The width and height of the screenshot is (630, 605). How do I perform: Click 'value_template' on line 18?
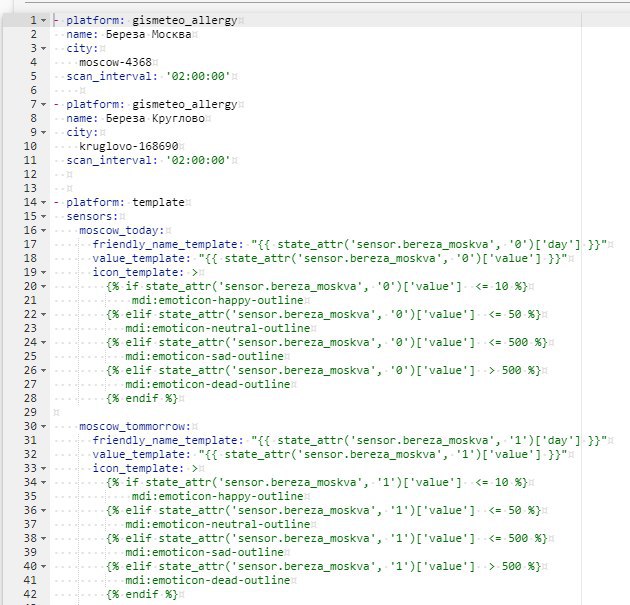(138, 258)
